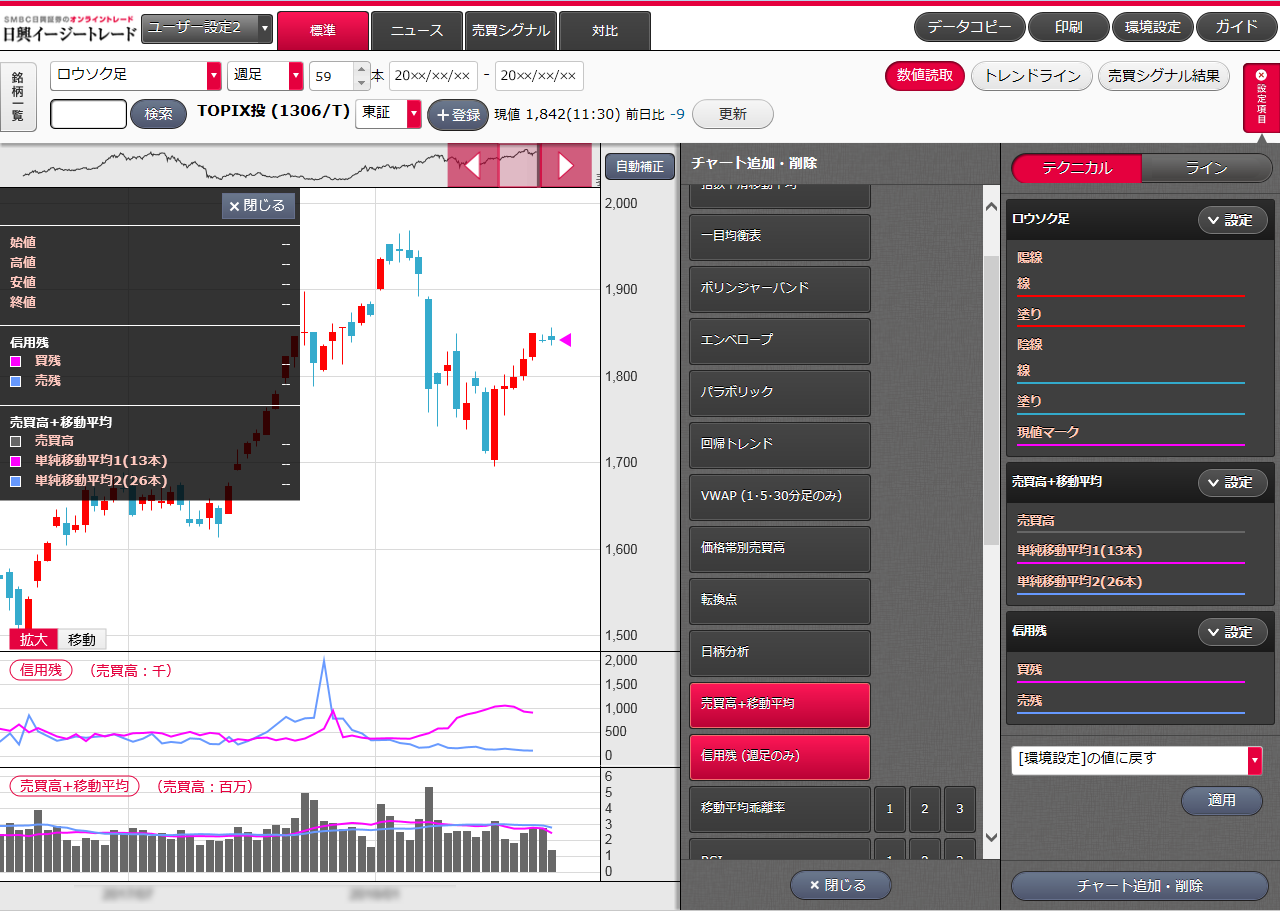Toggle 売買高+移動平均 chart indicator off
The height and width of the screenshot is (911, 1280).
click(x=779, y=704)
